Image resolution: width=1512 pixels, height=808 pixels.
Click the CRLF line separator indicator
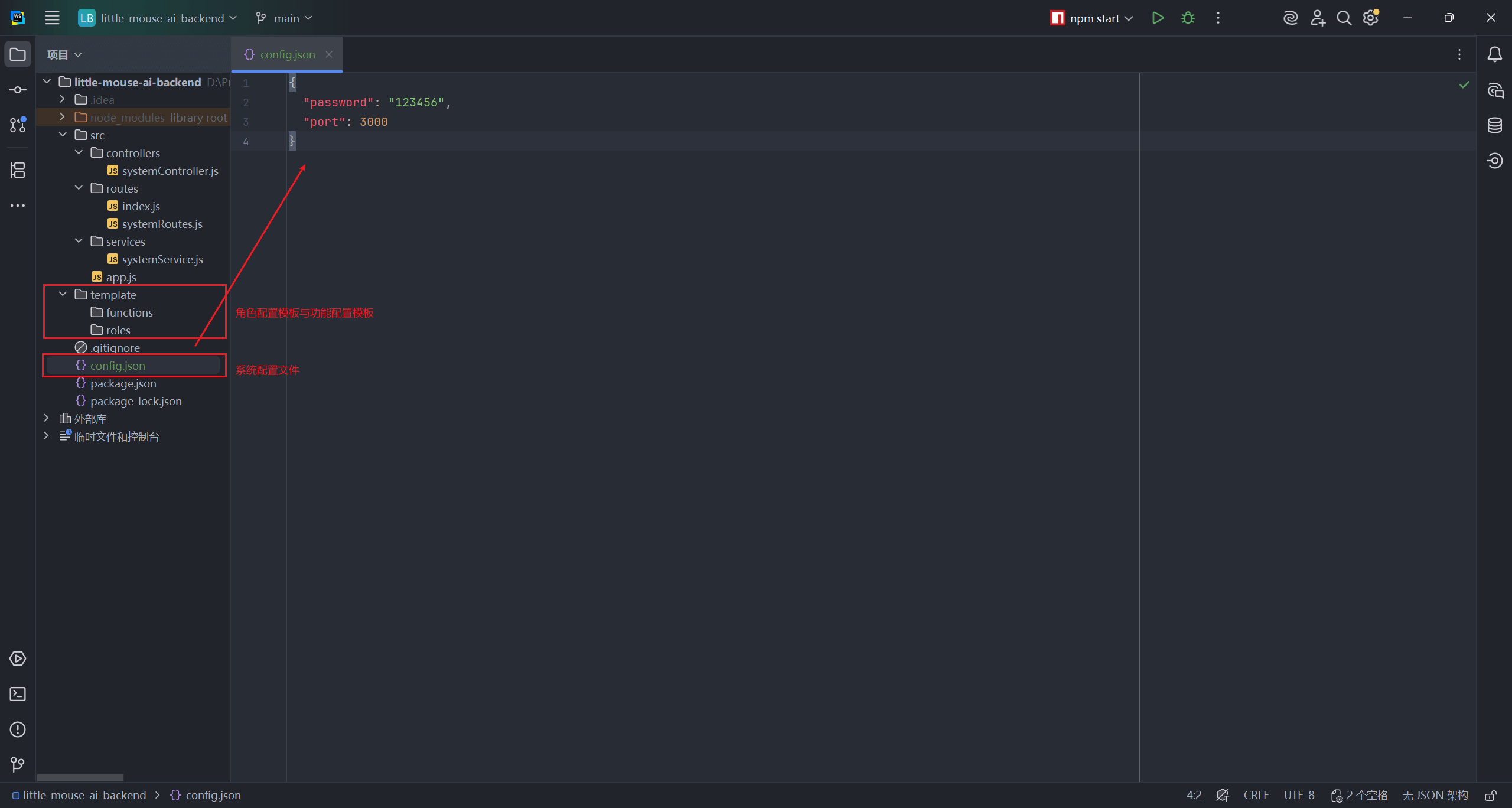tap(1256, 795)
